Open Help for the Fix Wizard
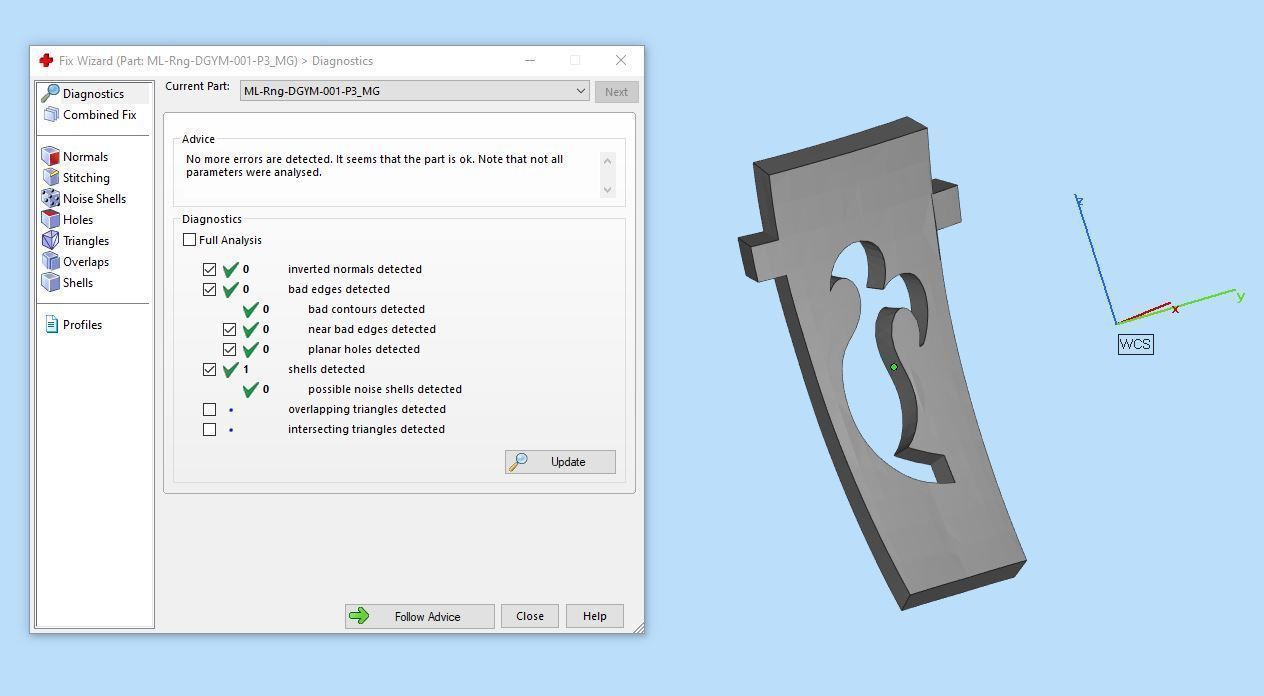The image size is (1264, 696). (595, 616)
